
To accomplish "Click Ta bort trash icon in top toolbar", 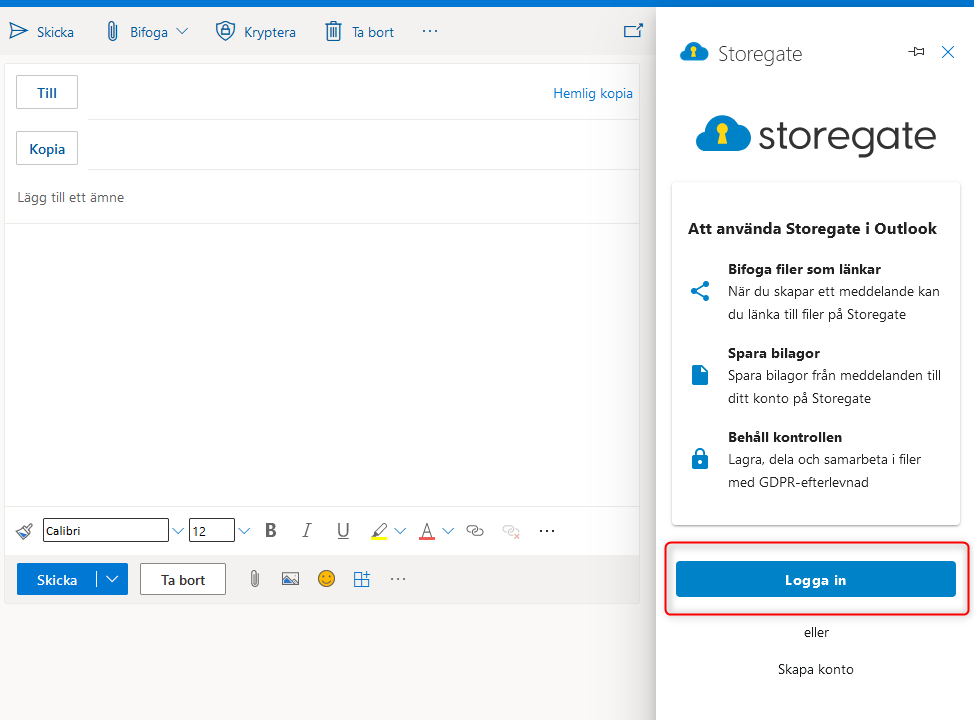I will (x=334, y=31).
